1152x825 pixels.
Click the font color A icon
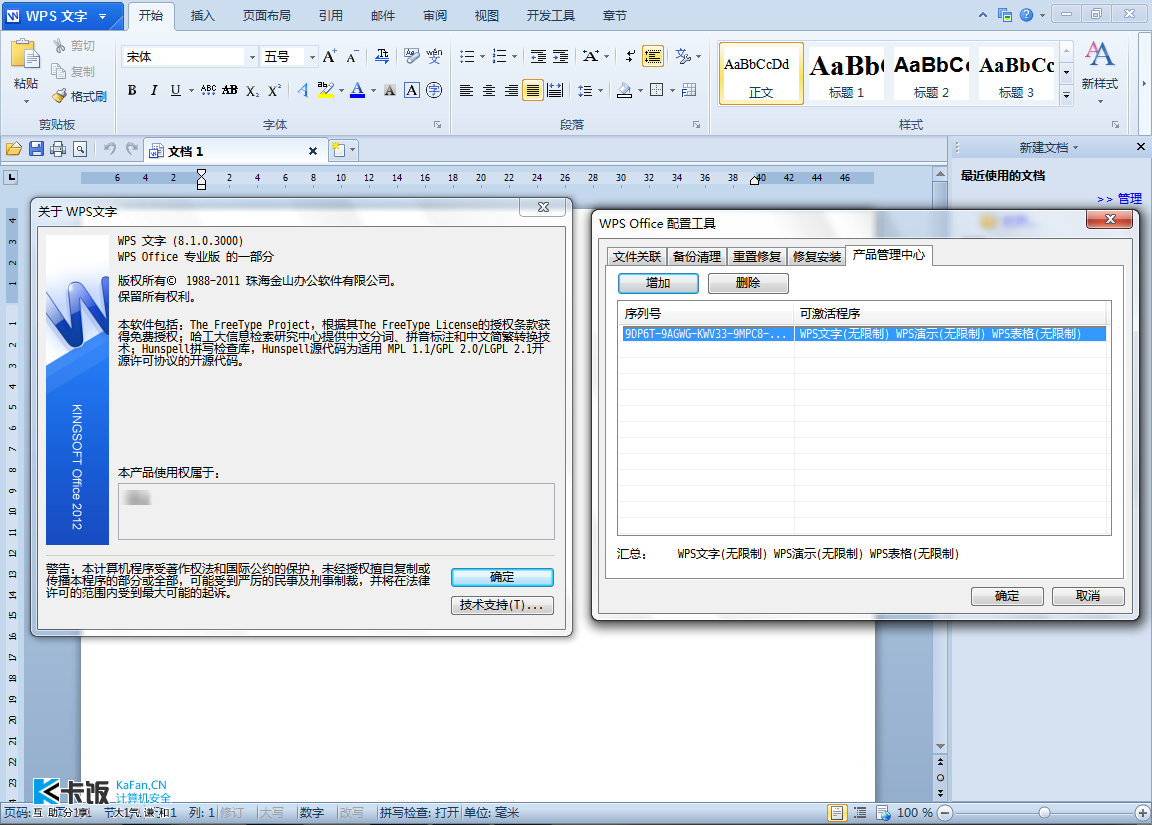click(x=357, y=90)
